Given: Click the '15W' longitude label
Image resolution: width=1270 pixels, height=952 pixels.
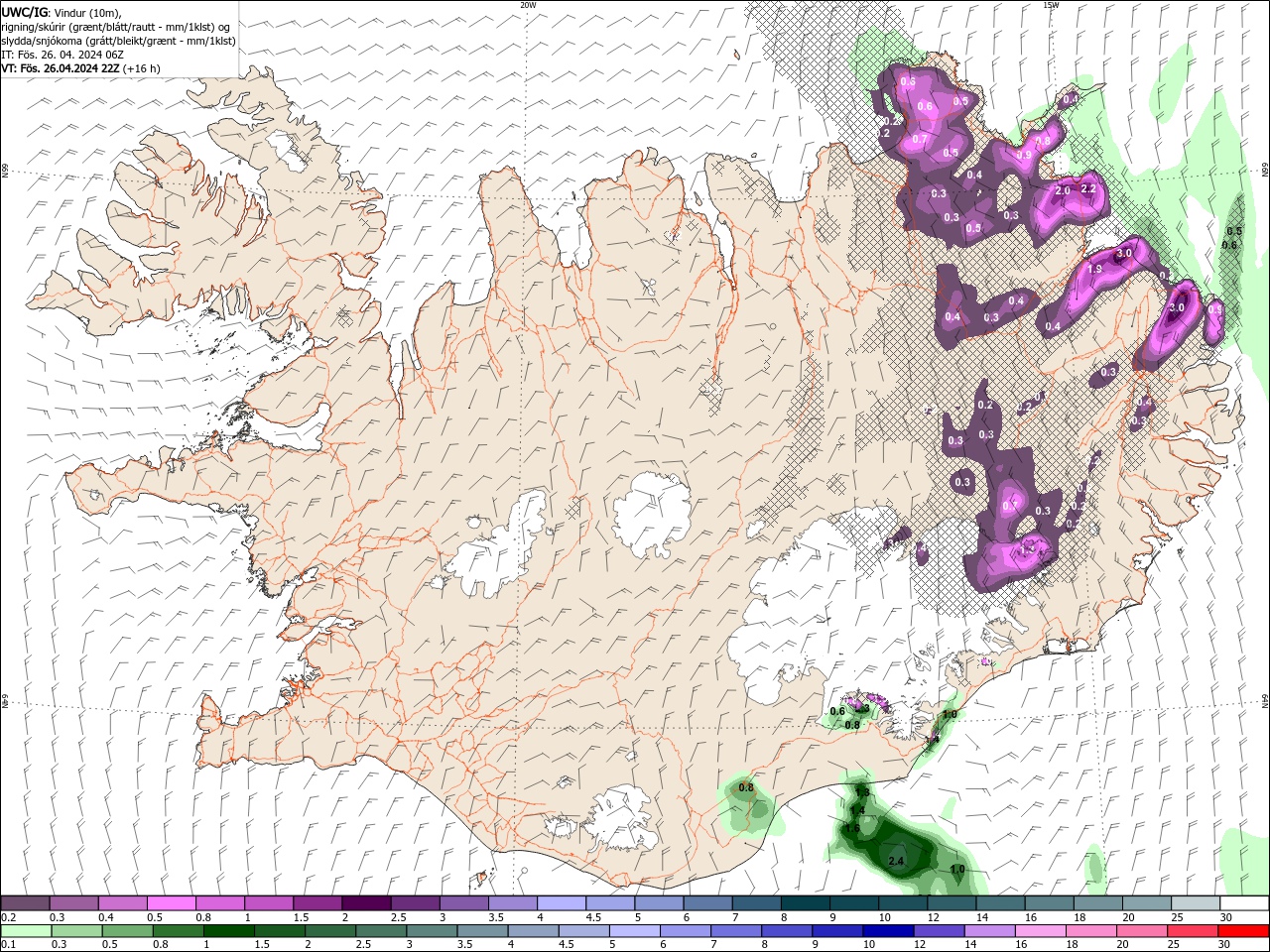Looking at the screenshot, I should point(1051,5).
